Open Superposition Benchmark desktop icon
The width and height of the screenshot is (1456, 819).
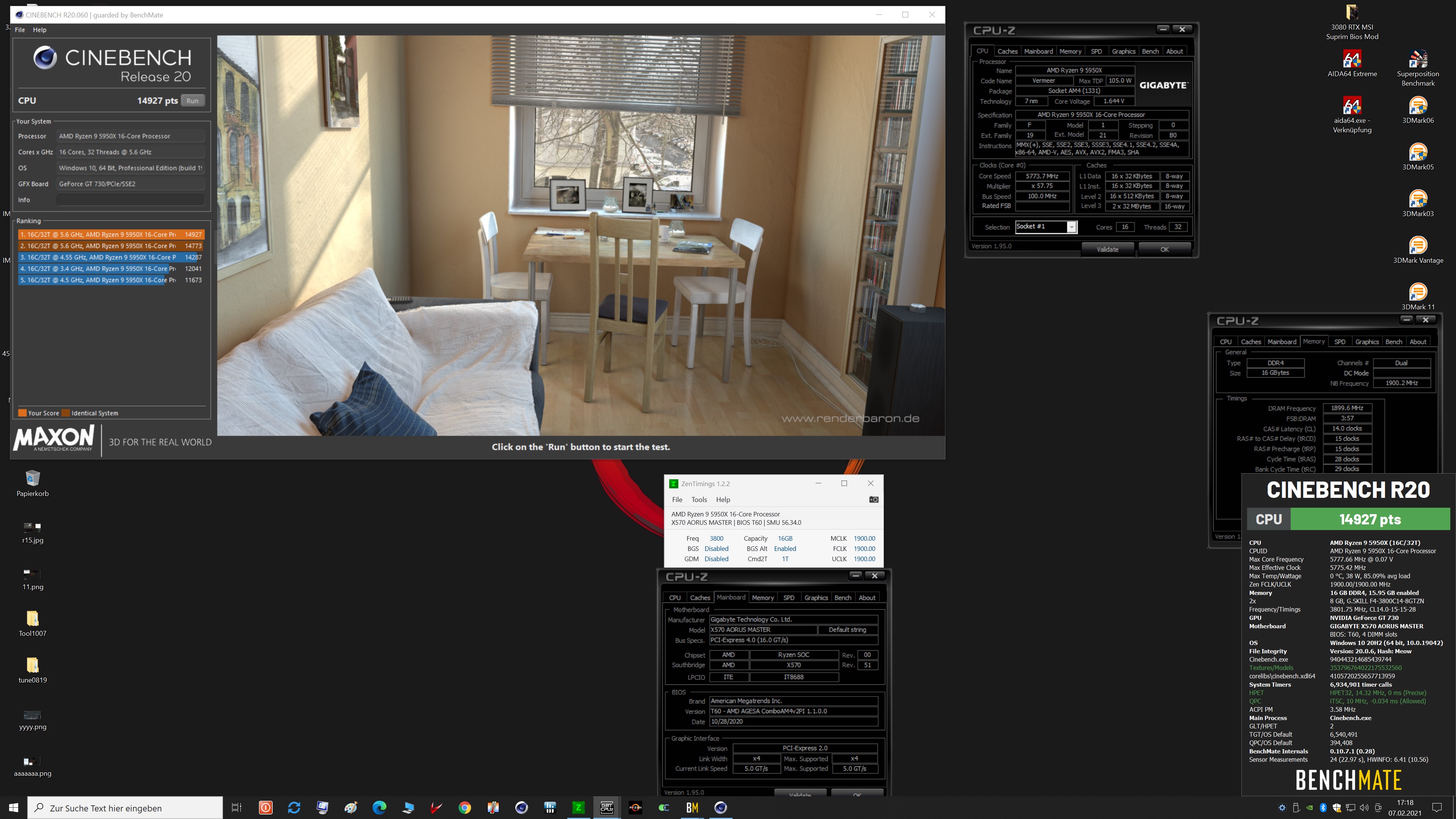[1418, 68]
